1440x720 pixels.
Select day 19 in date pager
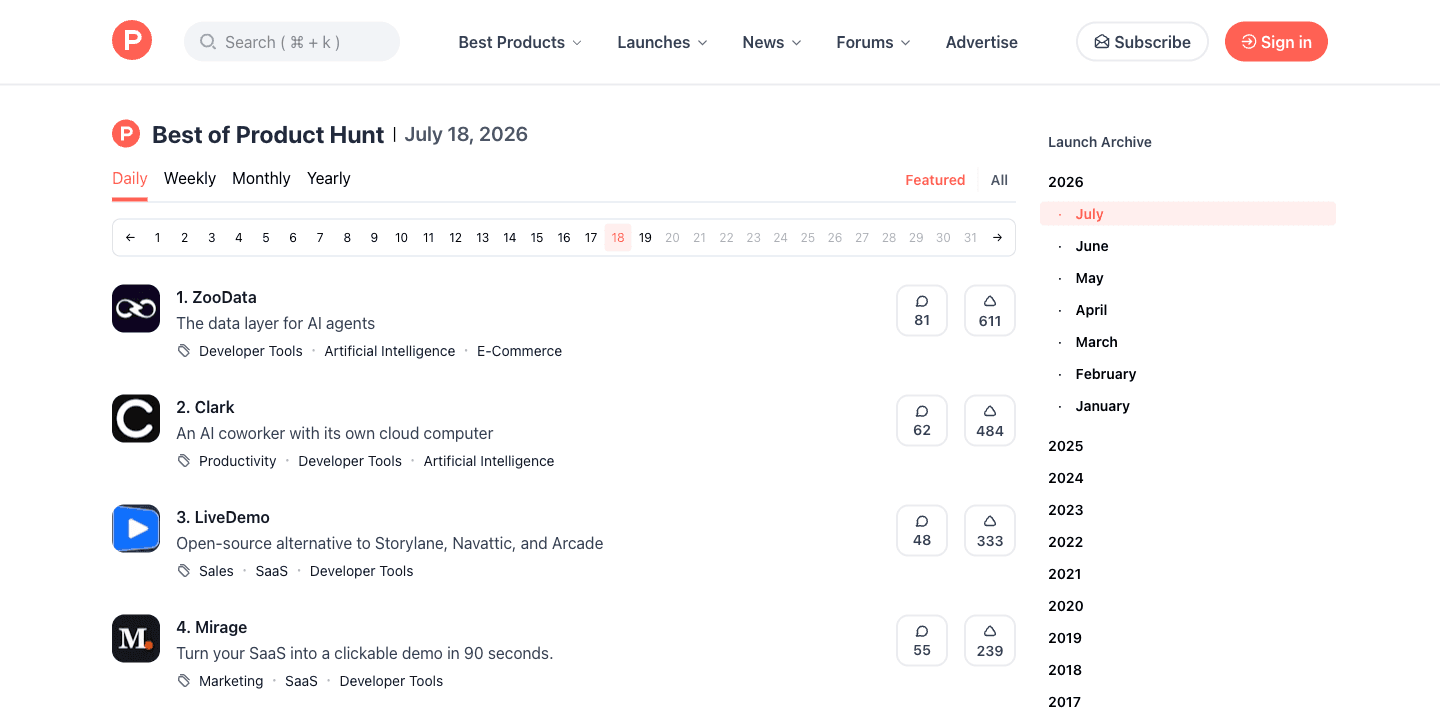point(645,237)
